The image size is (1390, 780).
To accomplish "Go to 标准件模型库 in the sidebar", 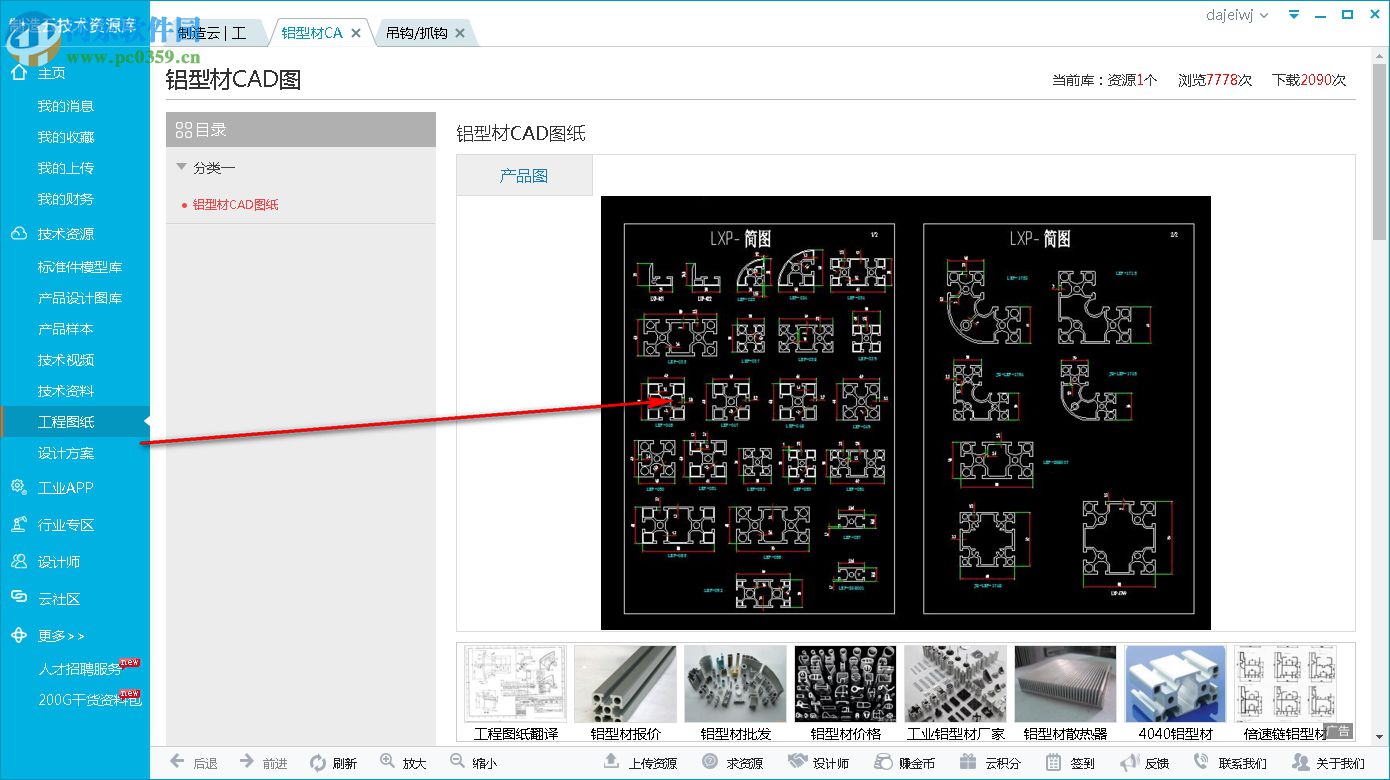I will tap(80, 267).
